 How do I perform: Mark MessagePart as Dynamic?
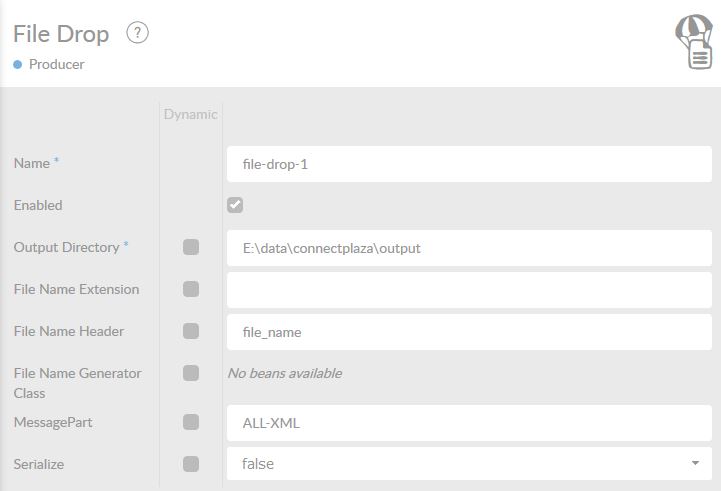191,422
